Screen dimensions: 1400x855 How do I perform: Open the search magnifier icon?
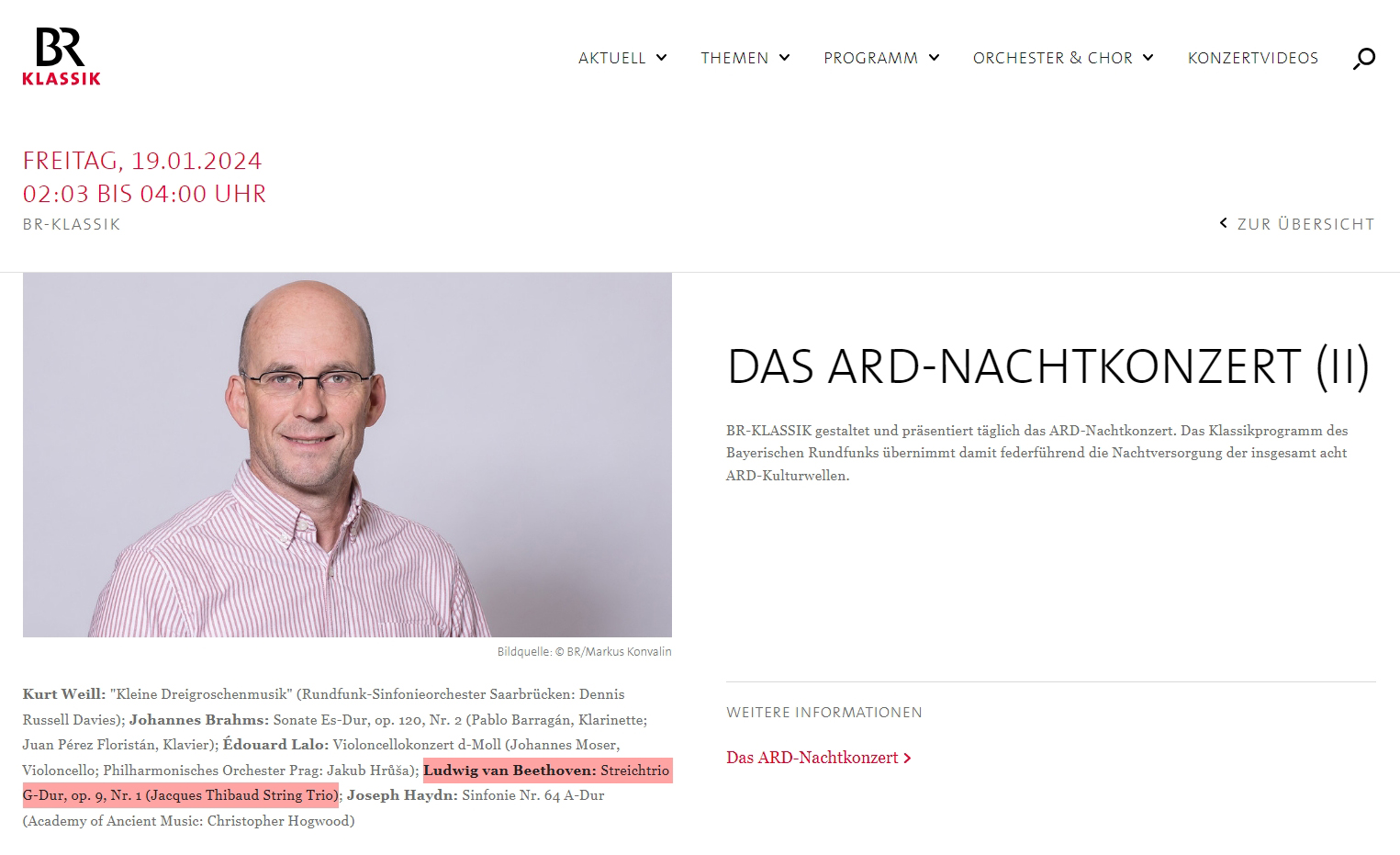1364,59
